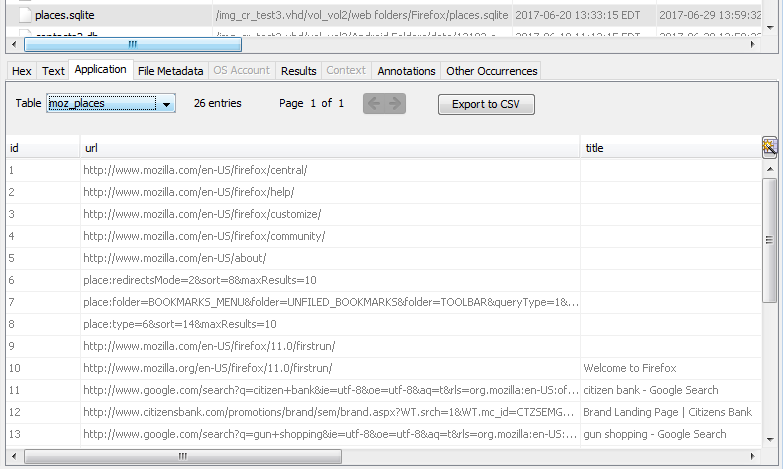Image resolution: width=783 pixels, height=469 pixels.
Task: Switch to the Text tab
Action: [x=53, y=71]
